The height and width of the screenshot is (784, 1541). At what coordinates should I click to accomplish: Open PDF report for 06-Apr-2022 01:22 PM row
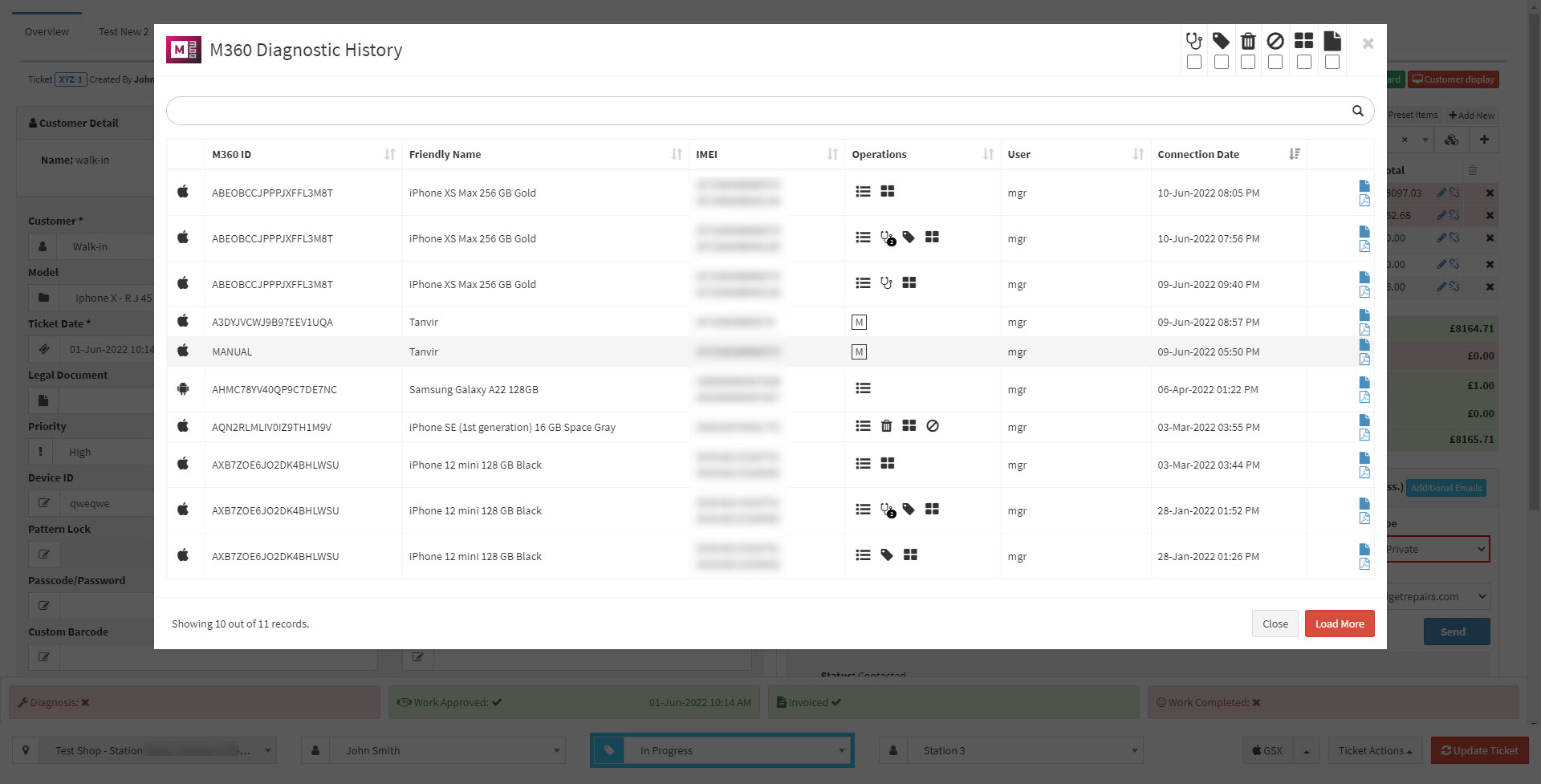1364,397
